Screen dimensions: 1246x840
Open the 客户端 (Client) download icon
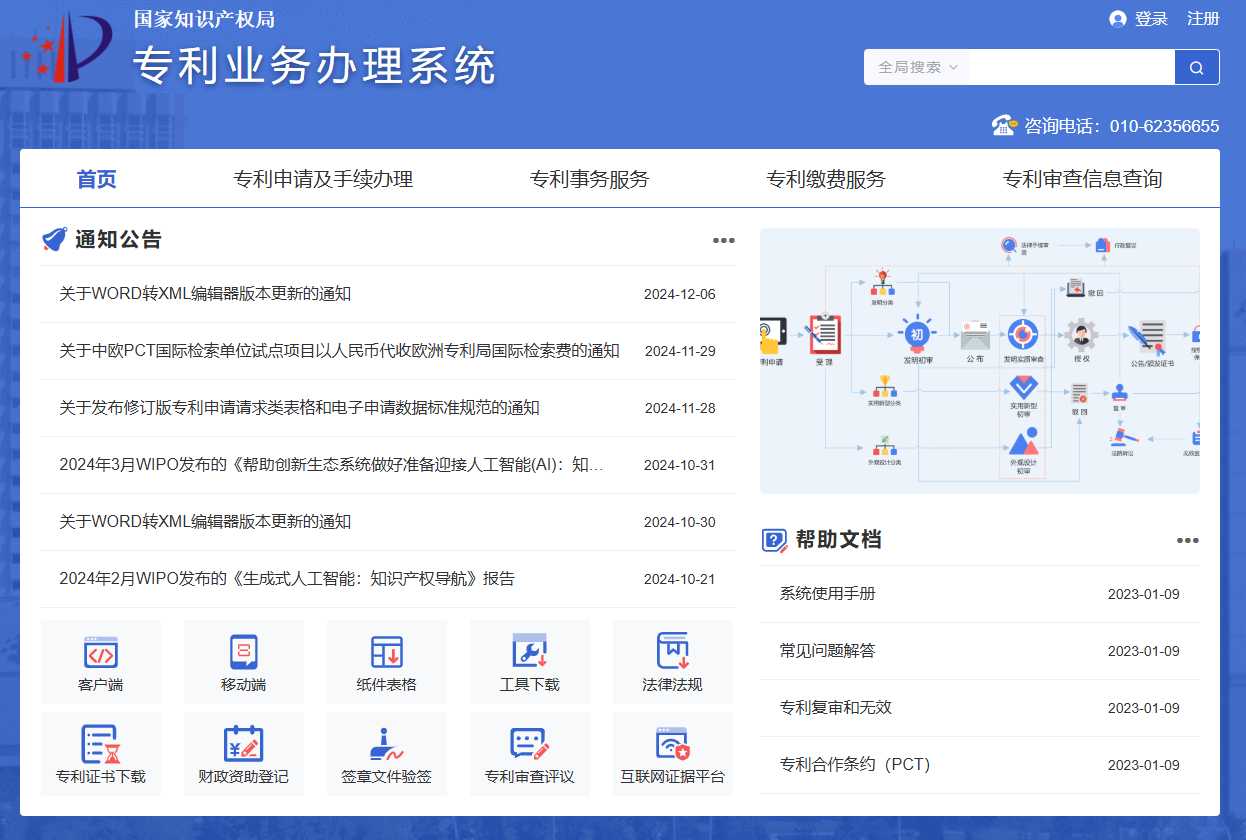(x=100, y=662)
